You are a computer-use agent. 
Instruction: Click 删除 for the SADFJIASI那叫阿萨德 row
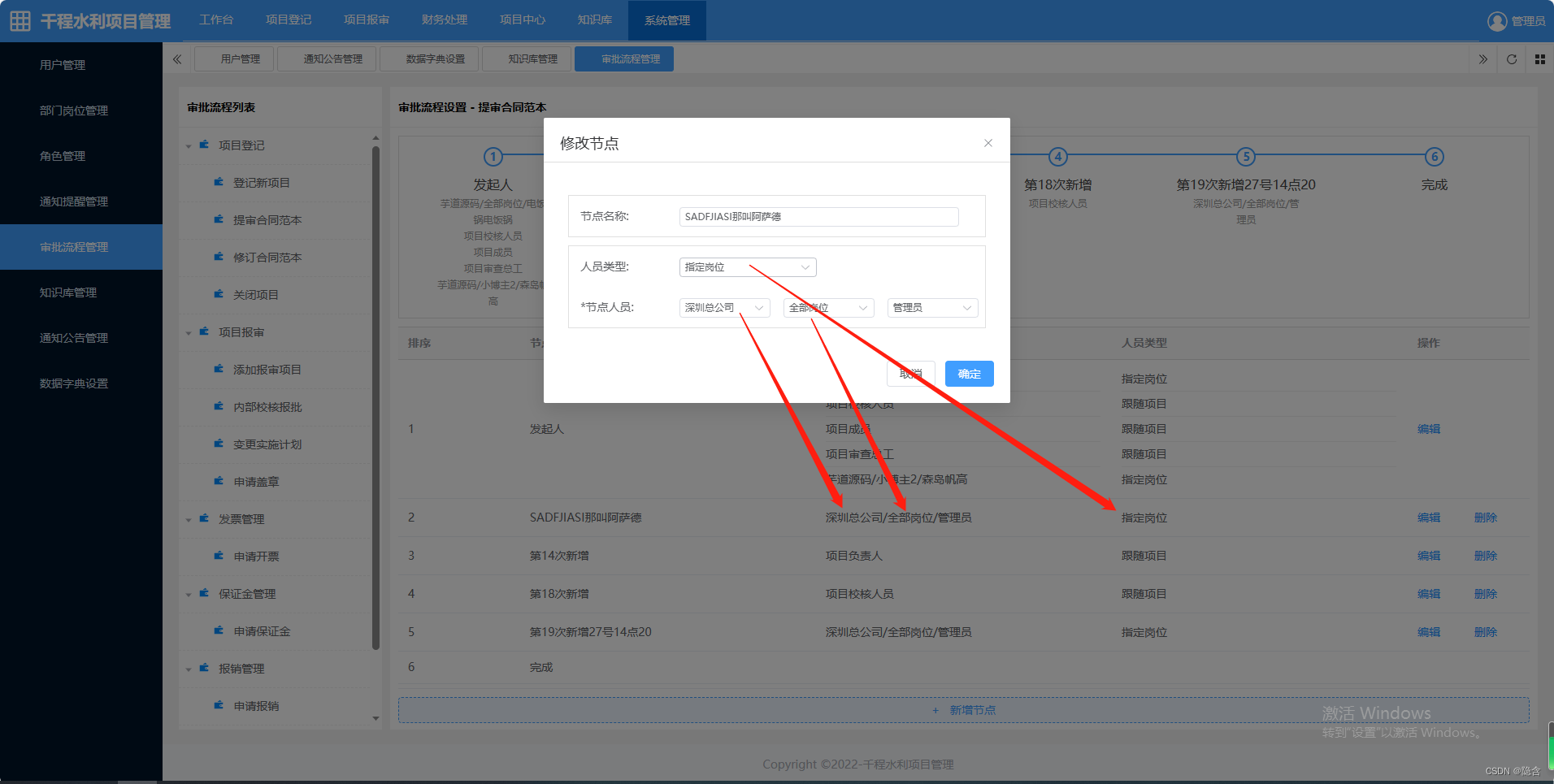pyautogui.click(x=1486, y=518)
